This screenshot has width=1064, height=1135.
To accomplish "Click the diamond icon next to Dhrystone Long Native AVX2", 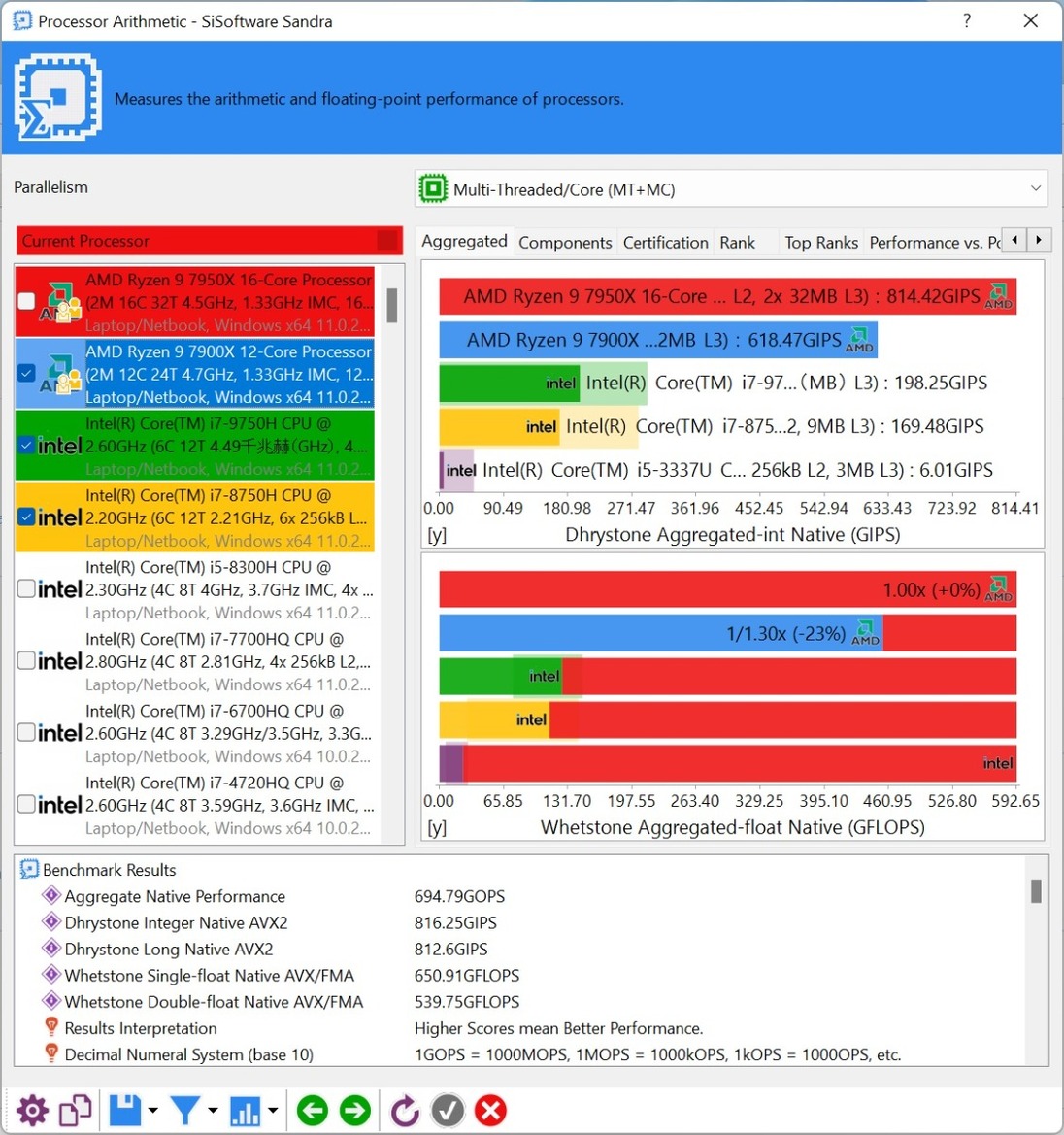I will (x=51, y=948).
